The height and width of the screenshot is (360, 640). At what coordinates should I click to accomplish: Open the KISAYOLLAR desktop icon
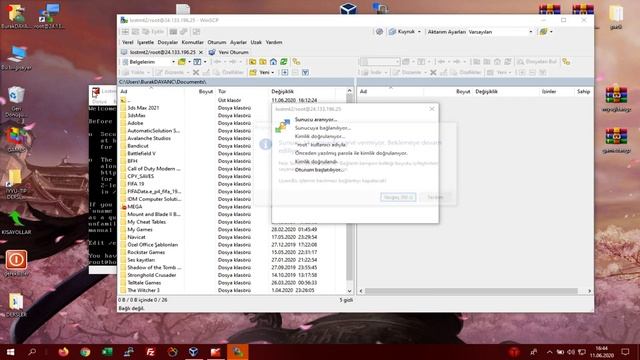(16, 222)
